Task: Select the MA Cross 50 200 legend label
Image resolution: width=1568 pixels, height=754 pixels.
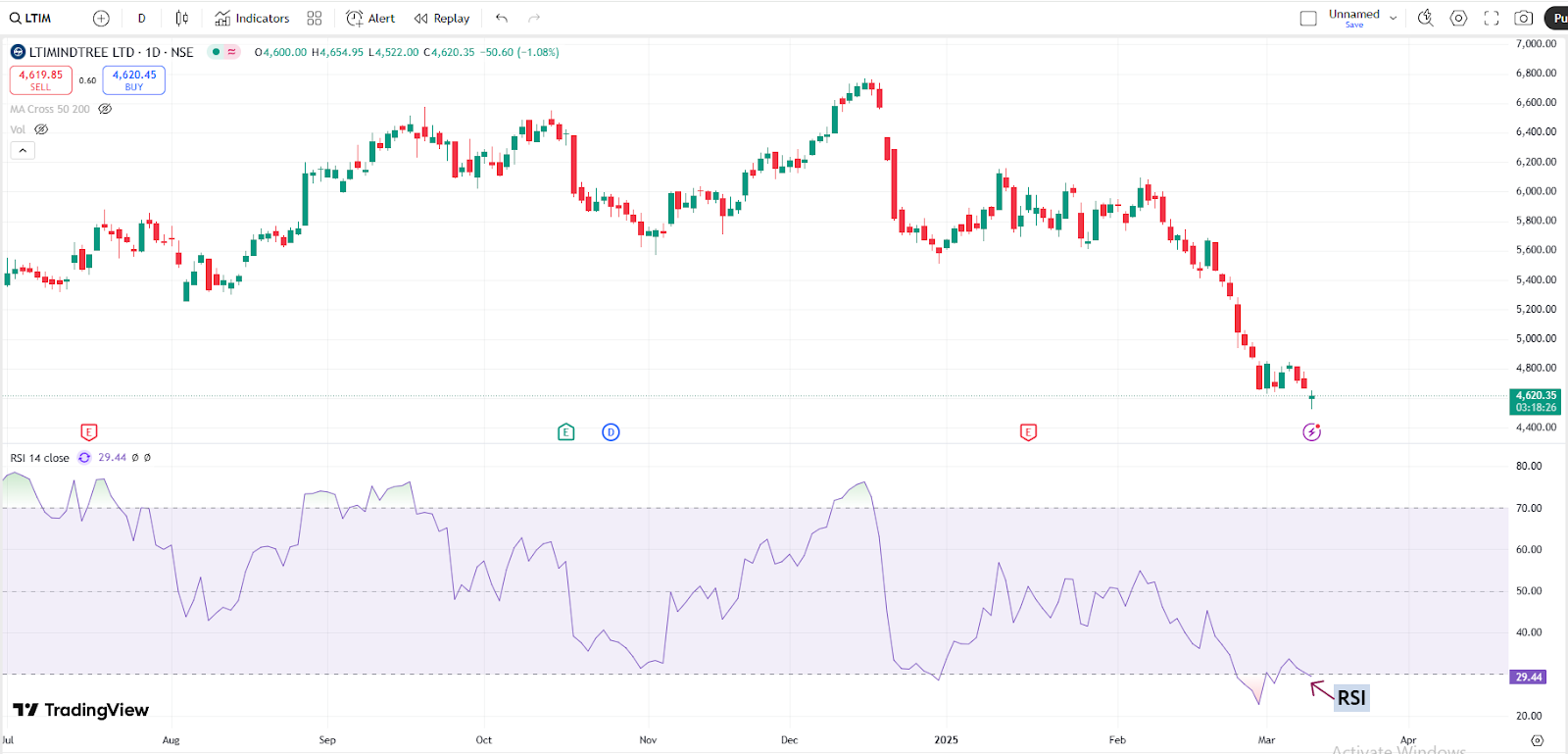Action: (50, 109)
